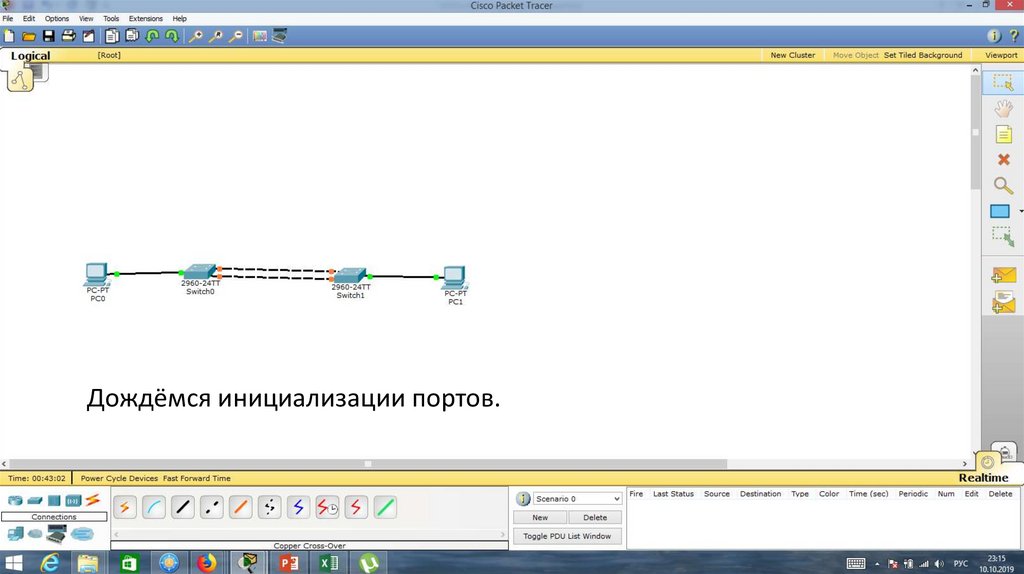The image size is (1024, 574).
Task: Select Serial DCE cable with clock
Action: tap(327, 507)
